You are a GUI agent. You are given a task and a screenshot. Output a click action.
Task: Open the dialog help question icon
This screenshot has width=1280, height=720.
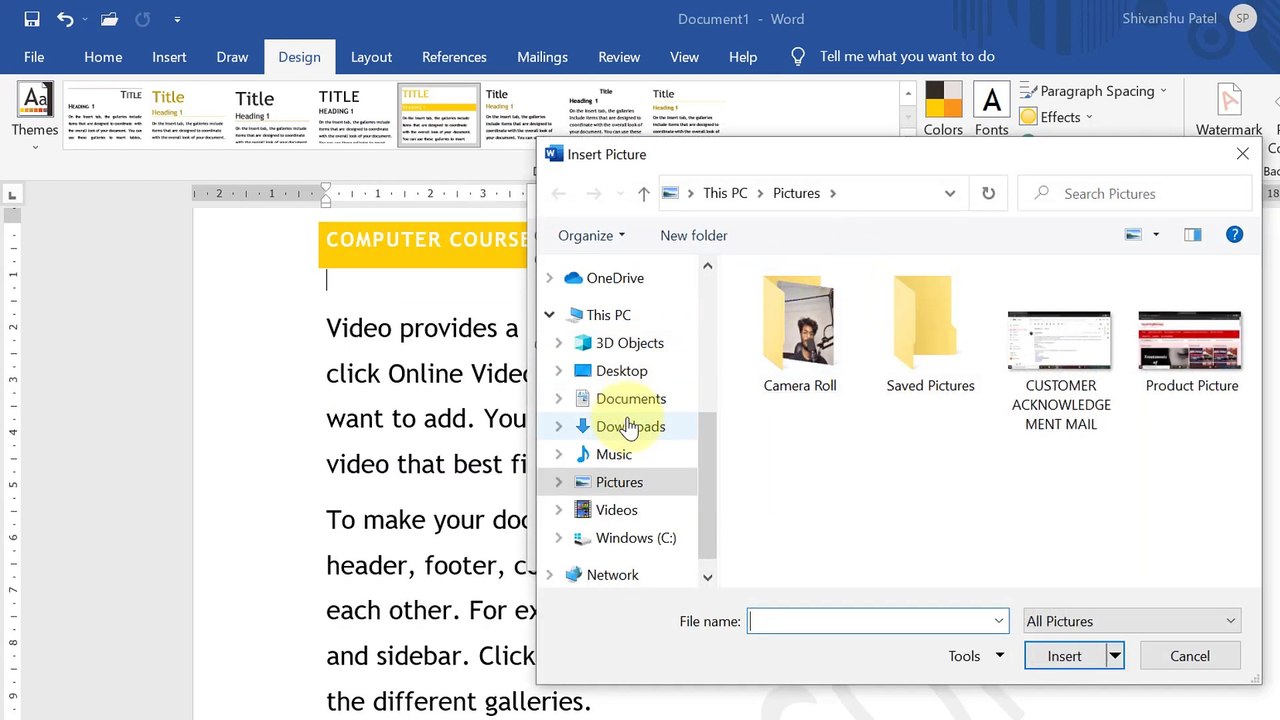tap(1234, 235)
